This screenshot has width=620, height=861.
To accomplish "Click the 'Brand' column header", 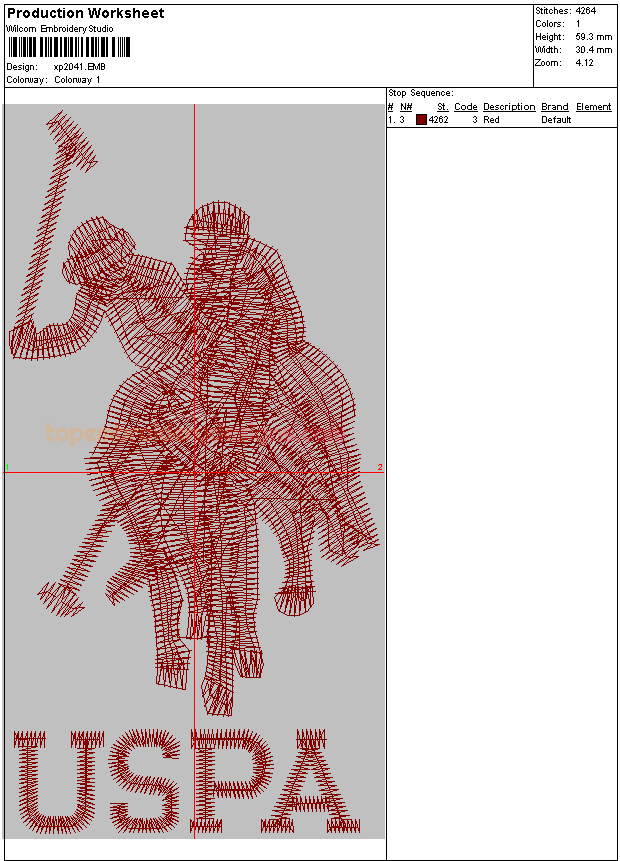I will pyautogui.click(x=555, y=107).
